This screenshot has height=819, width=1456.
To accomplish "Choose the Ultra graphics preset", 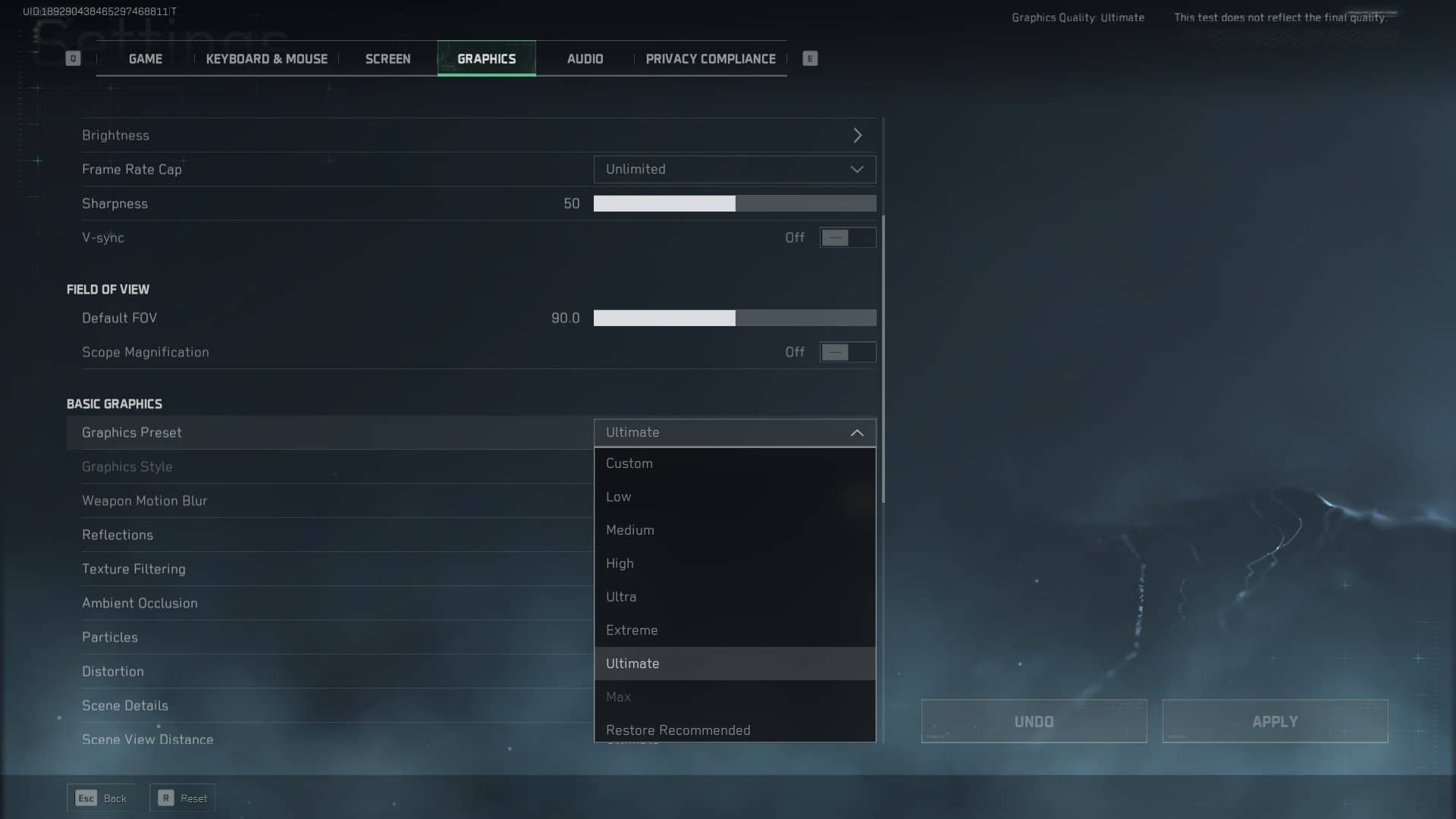I will pyautogui.click(x=735, y=597).
